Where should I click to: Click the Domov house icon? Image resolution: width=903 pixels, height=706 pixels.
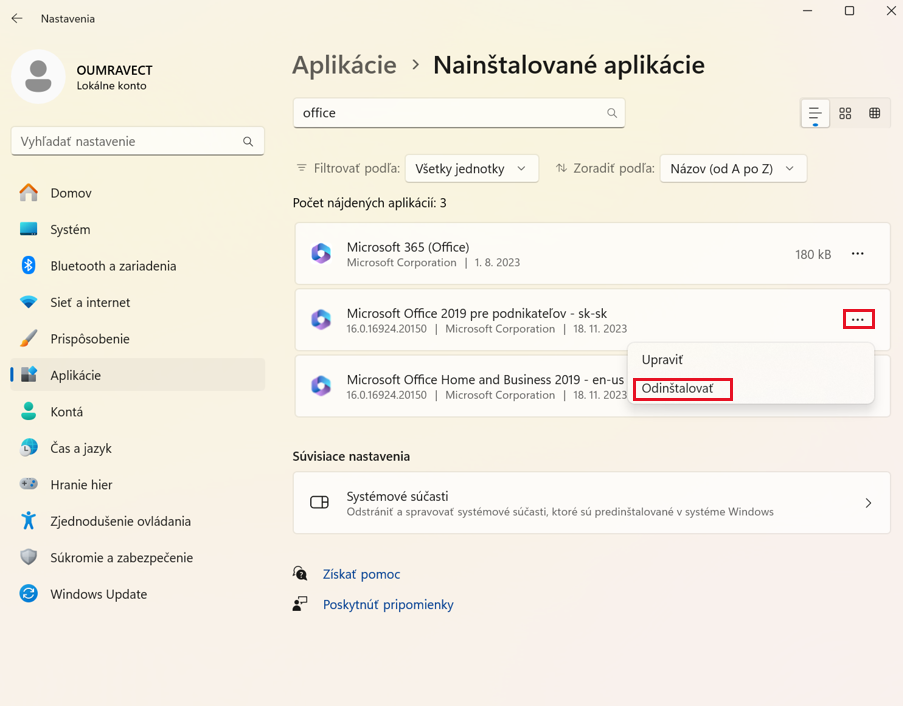[x=28, y=193]
